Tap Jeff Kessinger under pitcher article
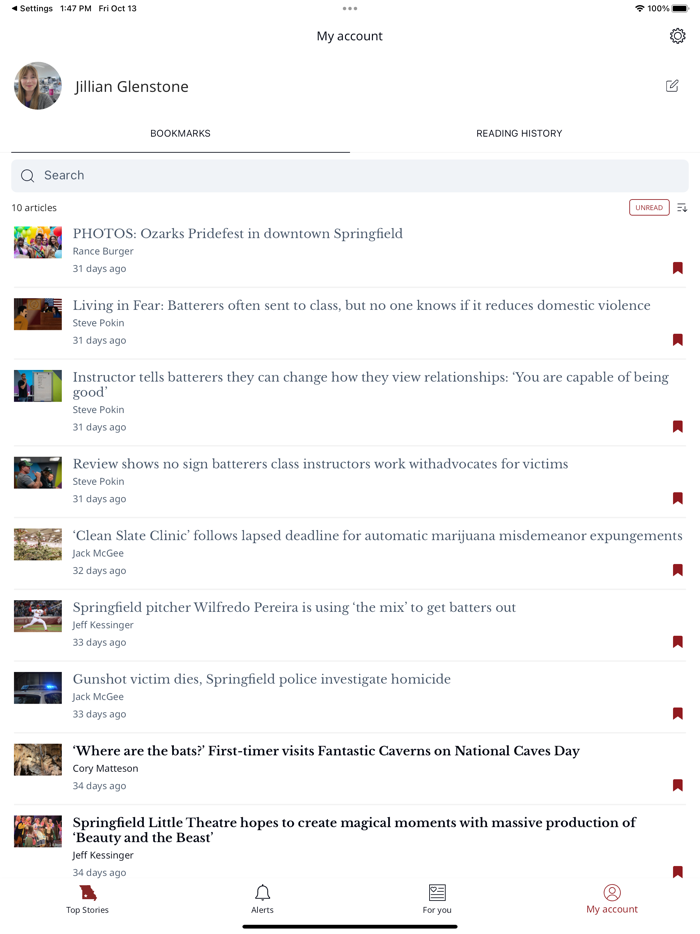 pyautogui.click(x=103, y=625)
